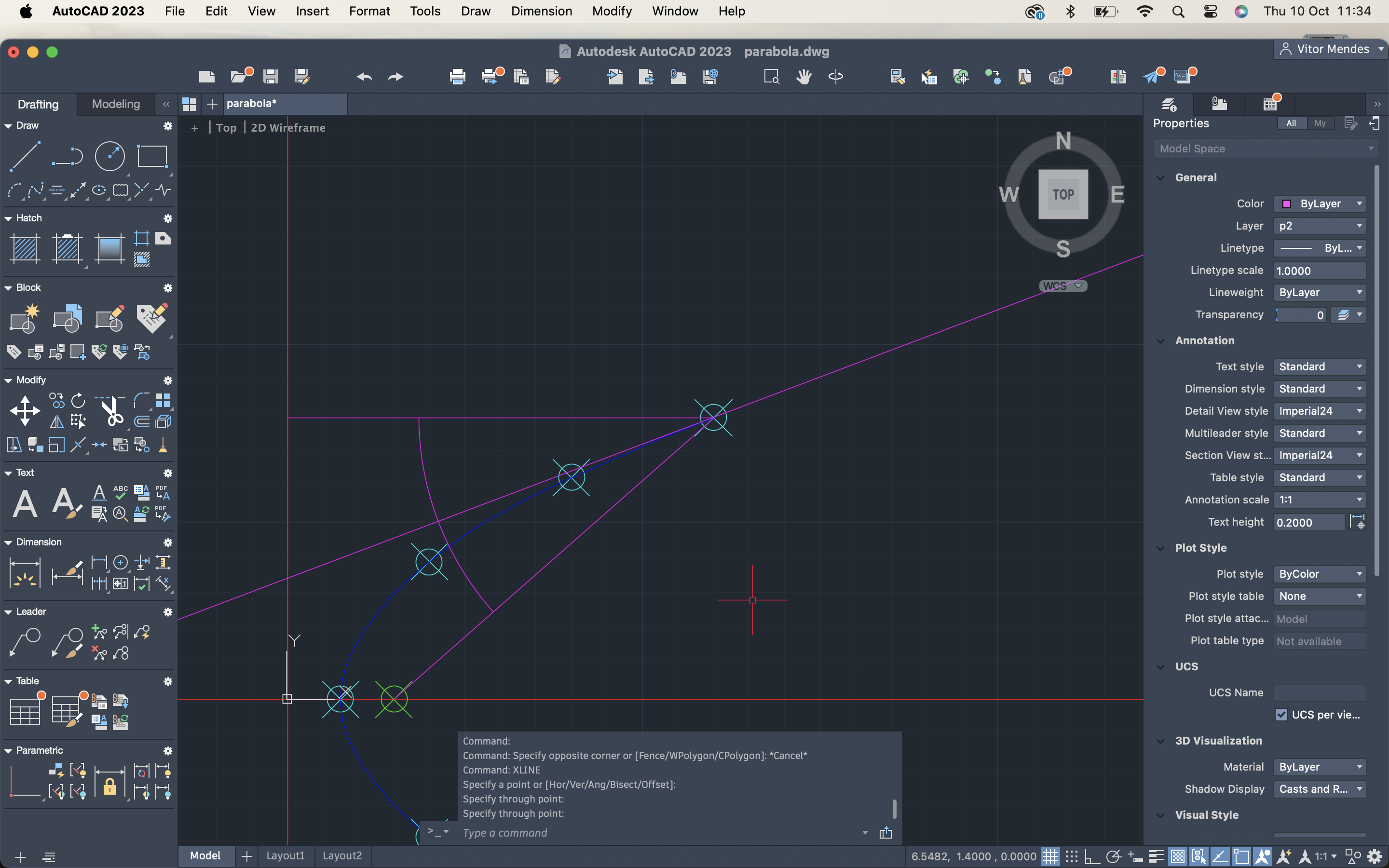Open the Dimension menu

tap(541, 11)
